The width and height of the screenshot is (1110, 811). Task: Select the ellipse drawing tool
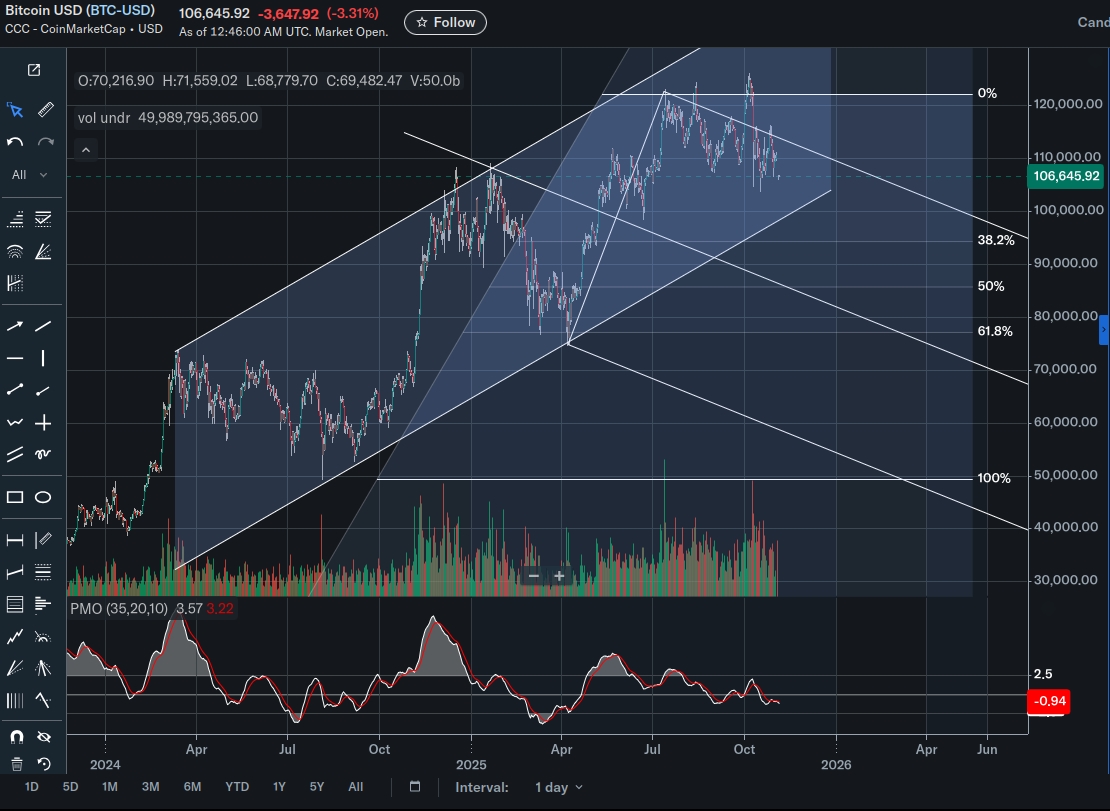[43, 497]
